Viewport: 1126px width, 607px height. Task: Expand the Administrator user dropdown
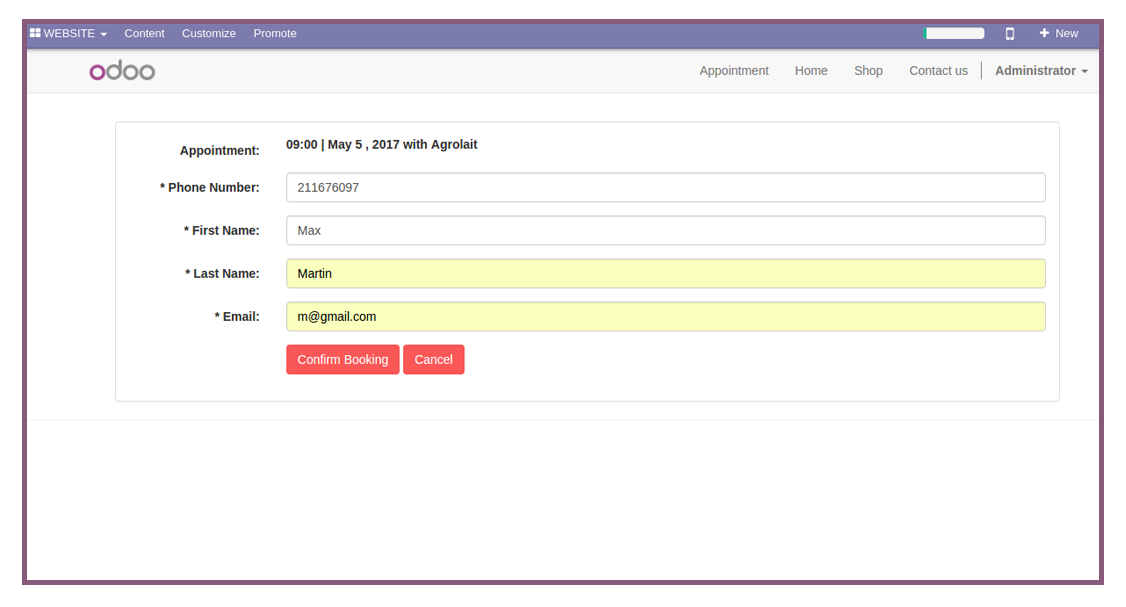point(1041,70)
